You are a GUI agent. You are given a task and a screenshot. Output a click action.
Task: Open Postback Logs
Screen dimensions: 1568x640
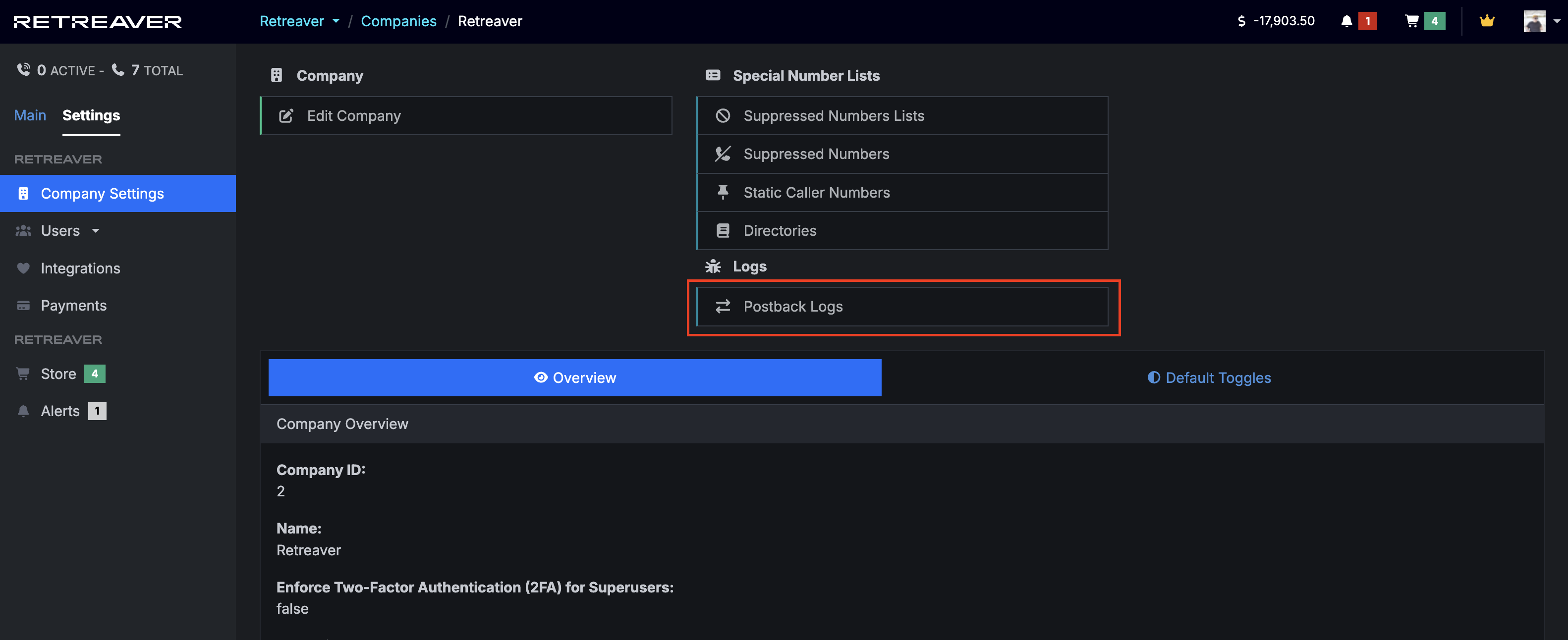[x=902, y=307]
